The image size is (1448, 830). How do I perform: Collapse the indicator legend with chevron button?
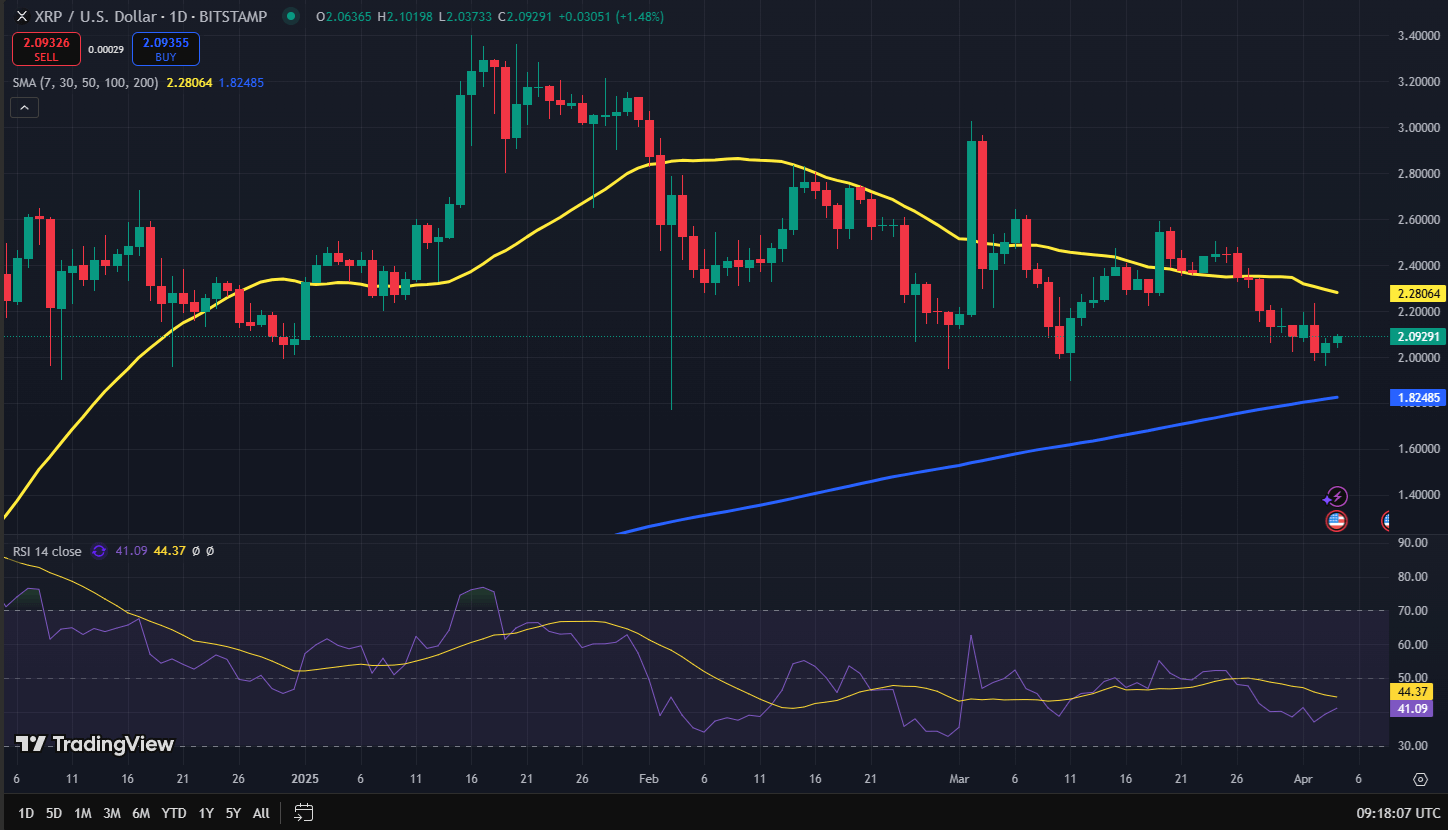coord(25,107)
